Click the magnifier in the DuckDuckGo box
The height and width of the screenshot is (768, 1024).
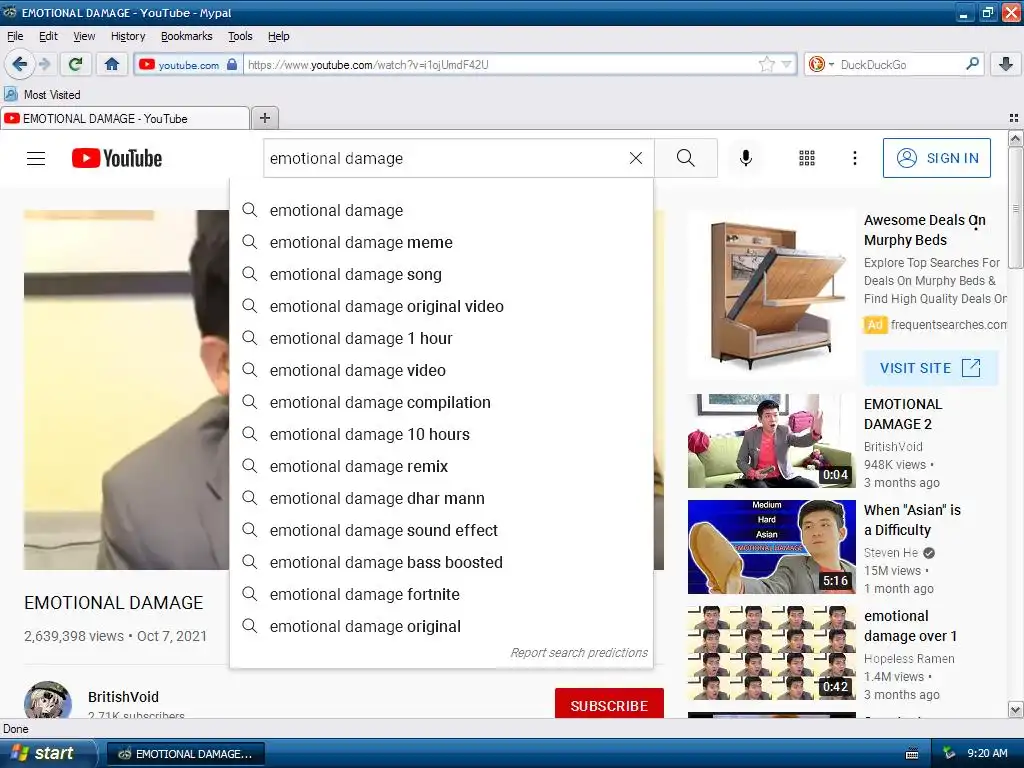click(x=972, y=64)
